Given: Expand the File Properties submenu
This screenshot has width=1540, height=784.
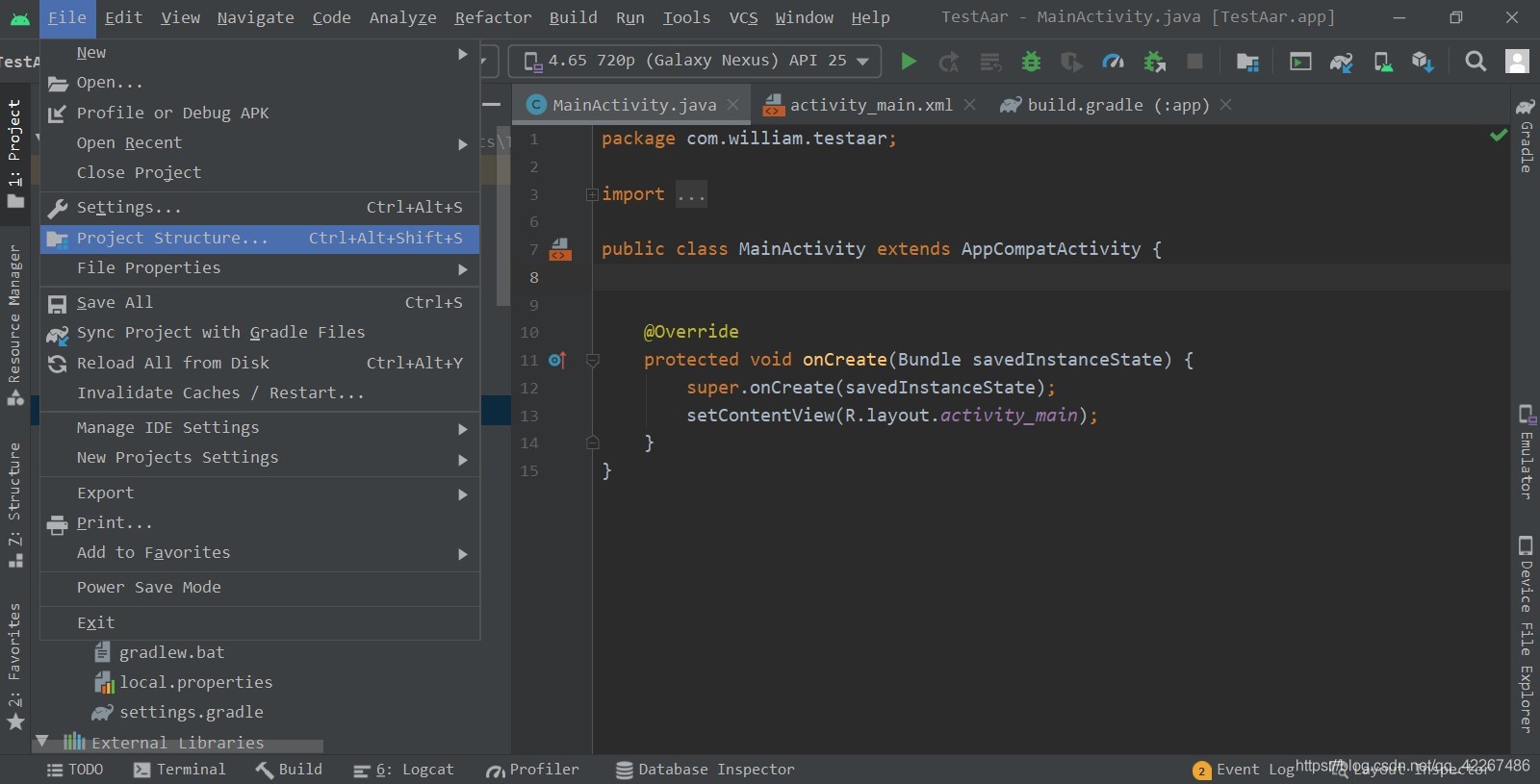Looking at the screenshot, I should pyautogui.click(x=260, y=268).
